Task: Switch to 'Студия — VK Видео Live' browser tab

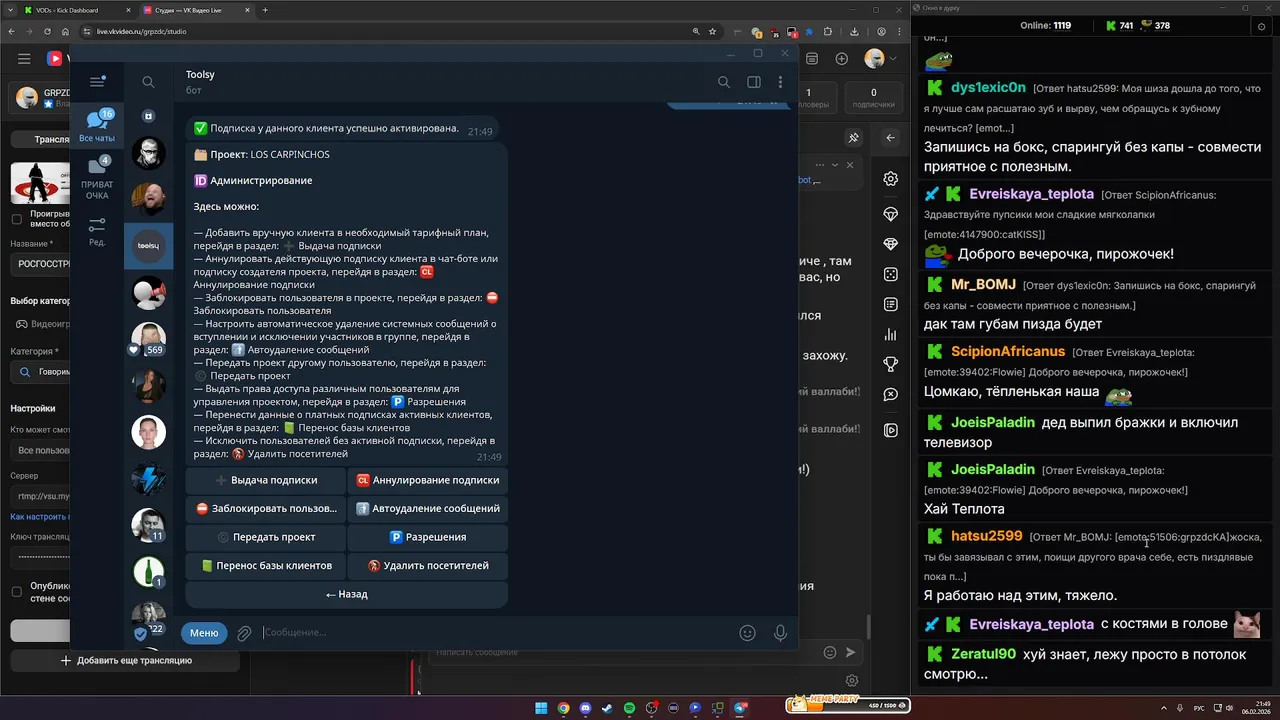Action: tap(195, 10)
